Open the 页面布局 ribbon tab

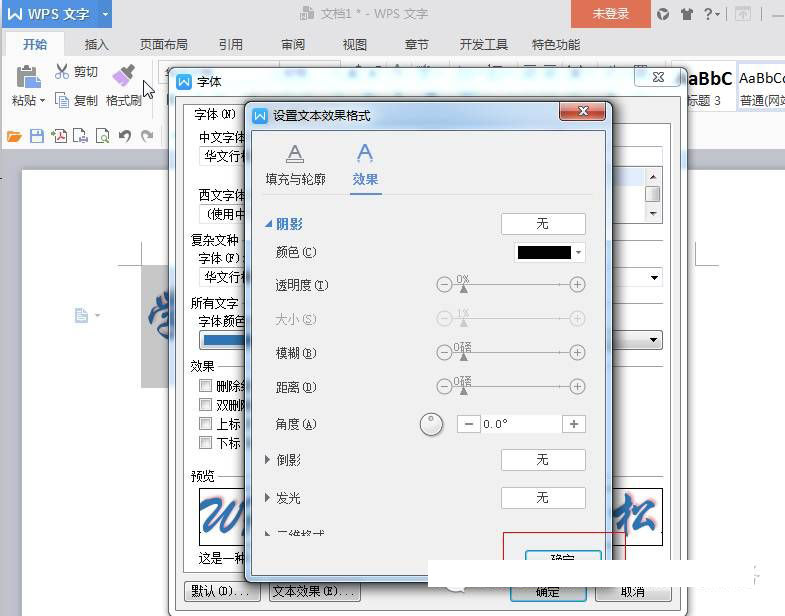pyautogui.click(x=164, y=45)
